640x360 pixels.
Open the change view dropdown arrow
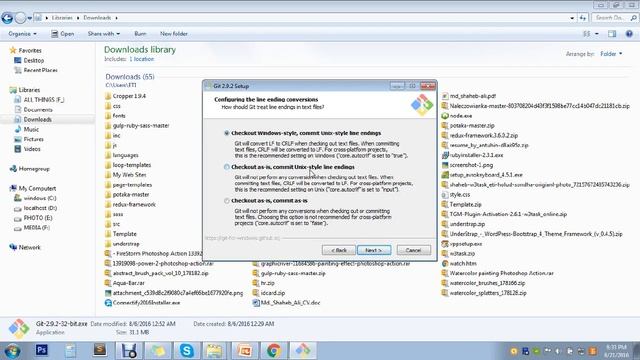point(597,34)
